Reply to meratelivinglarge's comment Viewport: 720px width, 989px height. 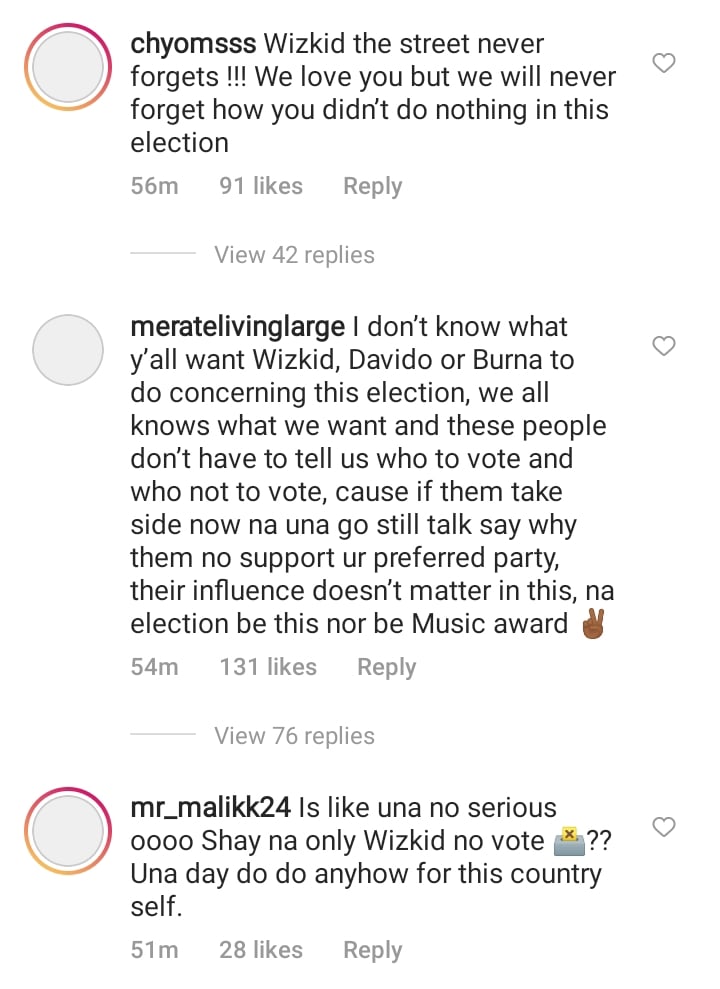pos(386,667)
